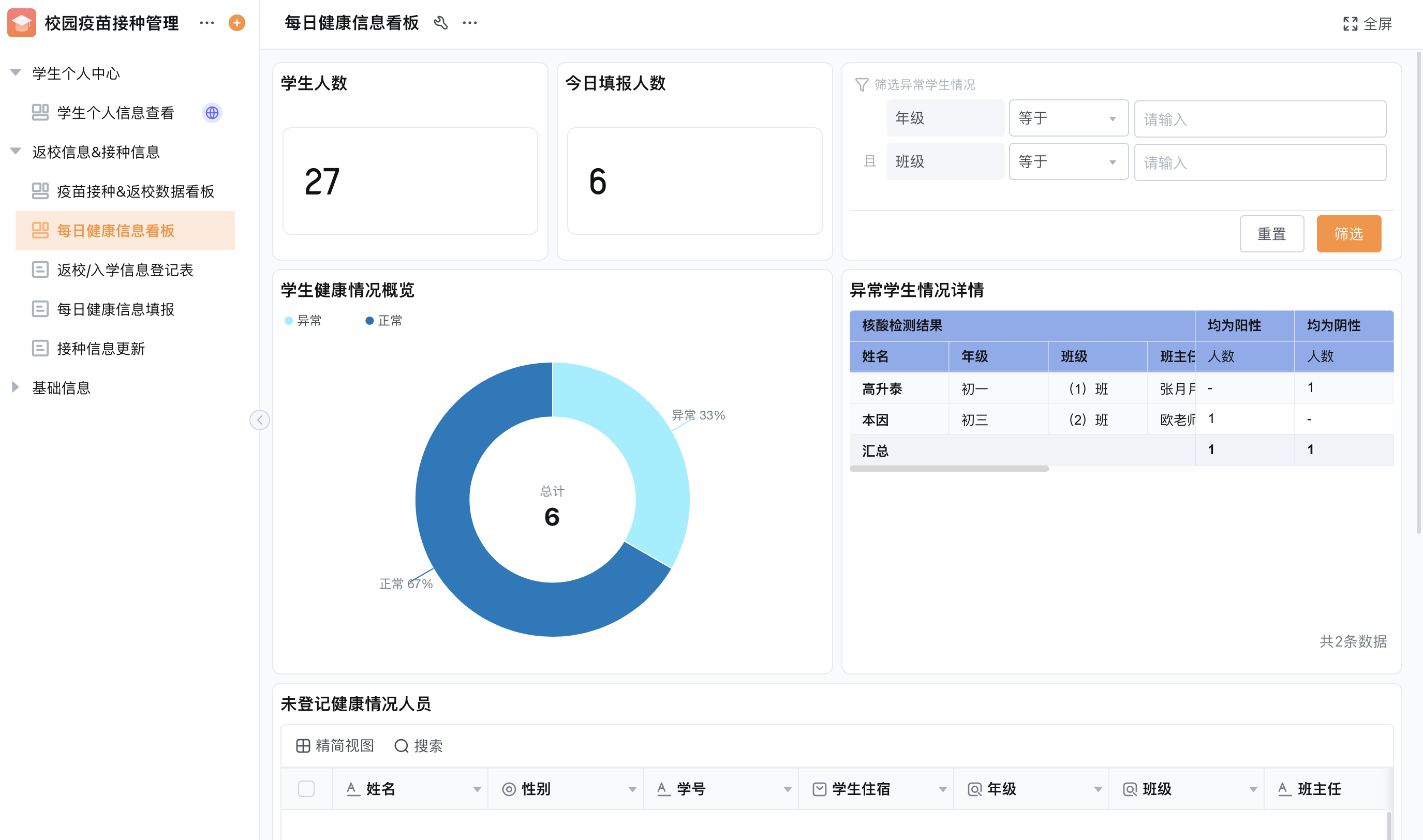Screen dimensions: 1423x840
Task: Click the text type icon of 学号 column
Action: (x=664, y=789)
